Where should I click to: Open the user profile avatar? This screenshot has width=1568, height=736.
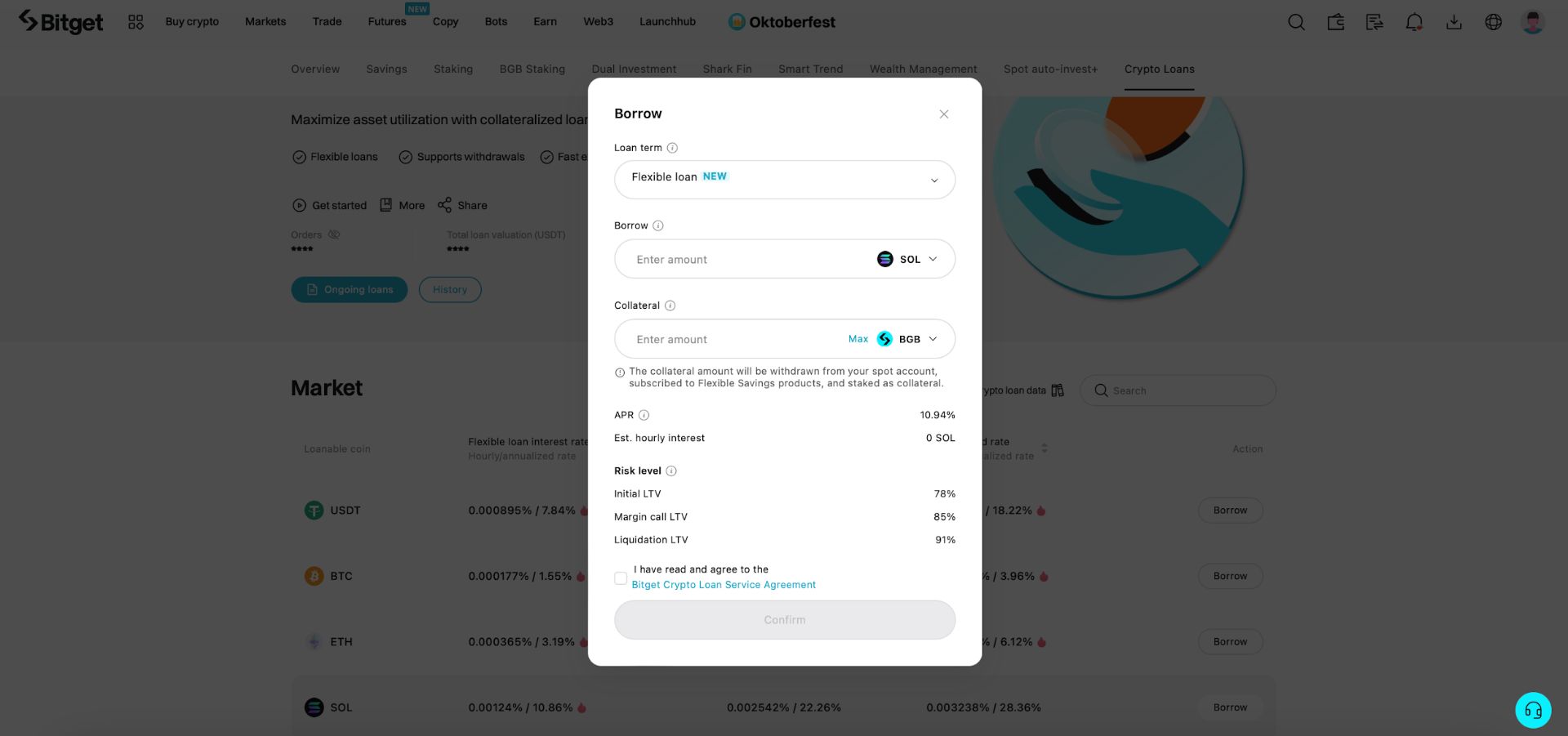[x=1533, y=22]
